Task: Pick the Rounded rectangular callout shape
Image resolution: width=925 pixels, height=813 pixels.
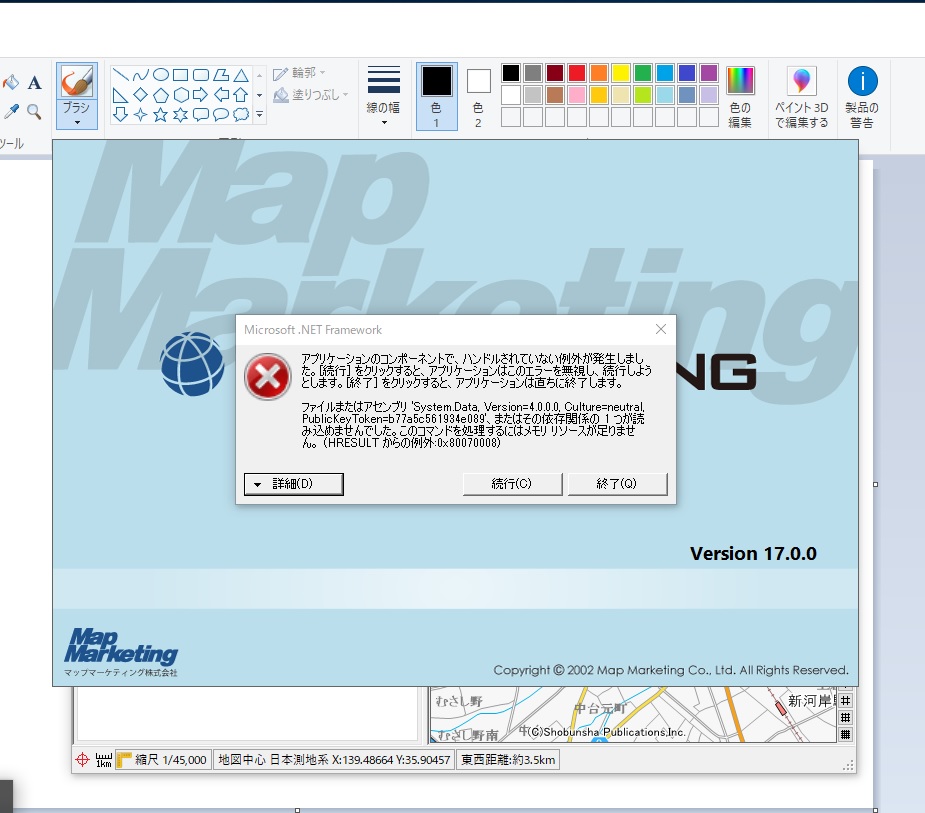Action: point(201,114)
